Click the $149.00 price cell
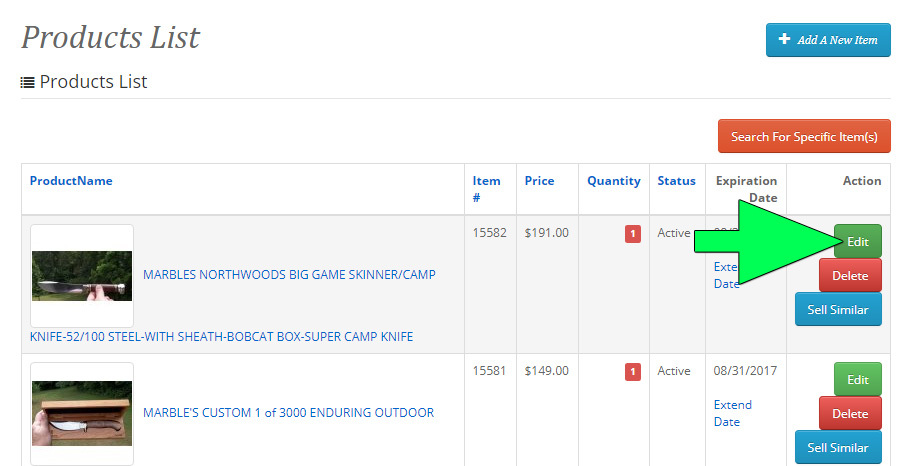Image resolution: width=897 pixels, height=466 pixels. tap(546, 371)
